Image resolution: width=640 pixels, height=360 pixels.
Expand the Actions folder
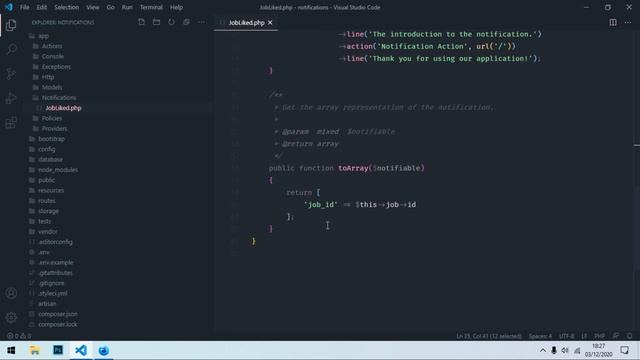tap(52, 46)
